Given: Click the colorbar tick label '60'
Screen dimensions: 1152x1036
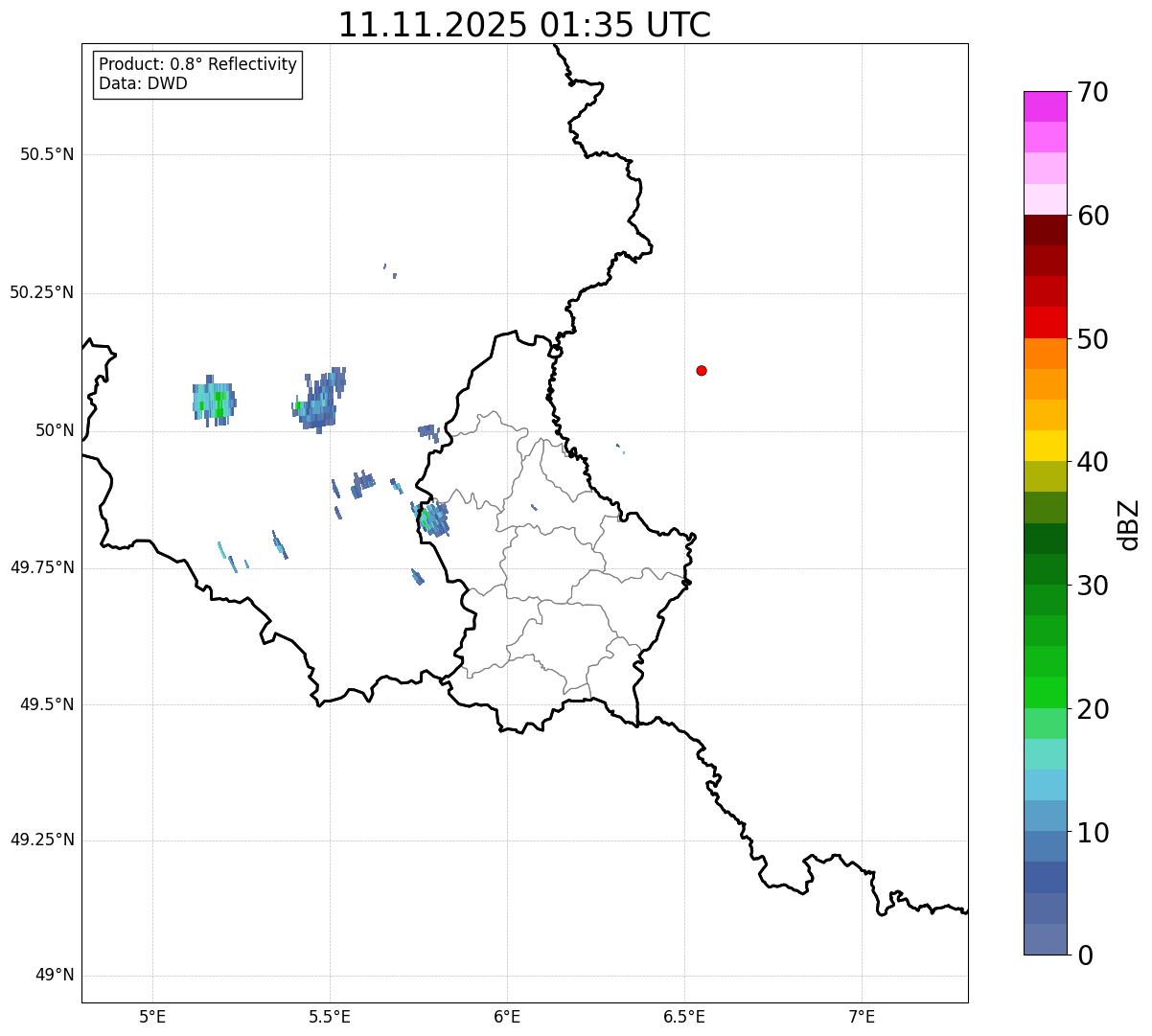Looking at the screenshot, I should (x=1094, y=216).
